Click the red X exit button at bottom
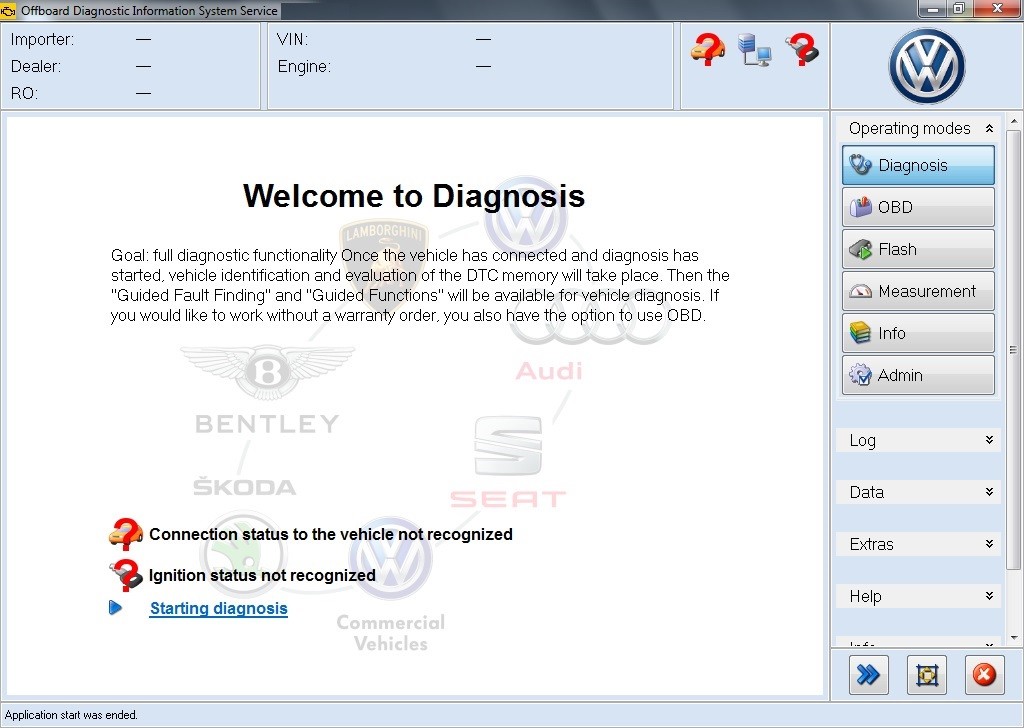Image resolution: width=1024 pixels, height=728 pixels. [x=984, y=675]
